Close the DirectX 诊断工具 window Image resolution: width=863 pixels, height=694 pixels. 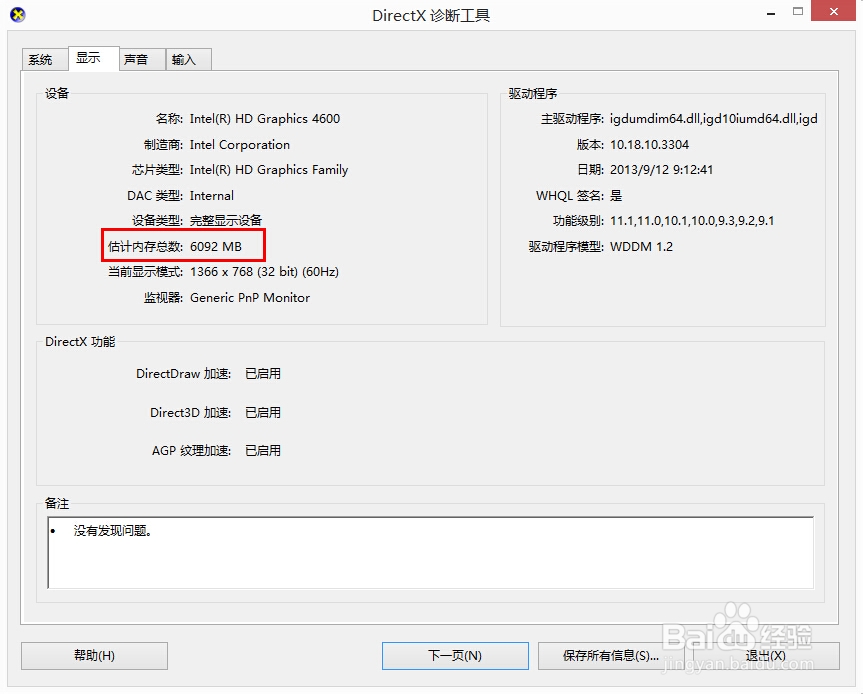pyautogui.click(x=834, y=12)
